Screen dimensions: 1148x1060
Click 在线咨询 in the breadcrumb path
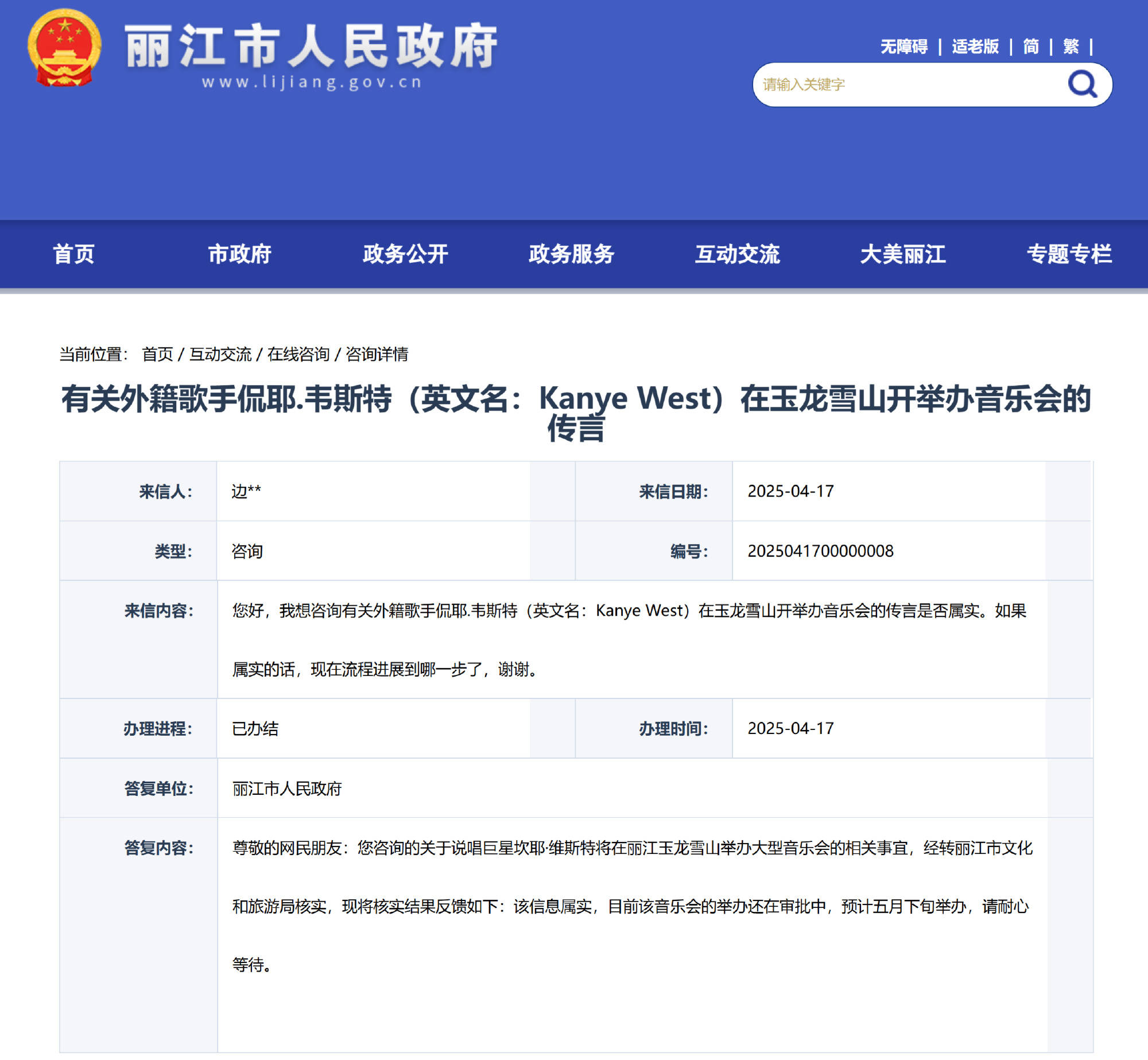[x=298, y=354]
